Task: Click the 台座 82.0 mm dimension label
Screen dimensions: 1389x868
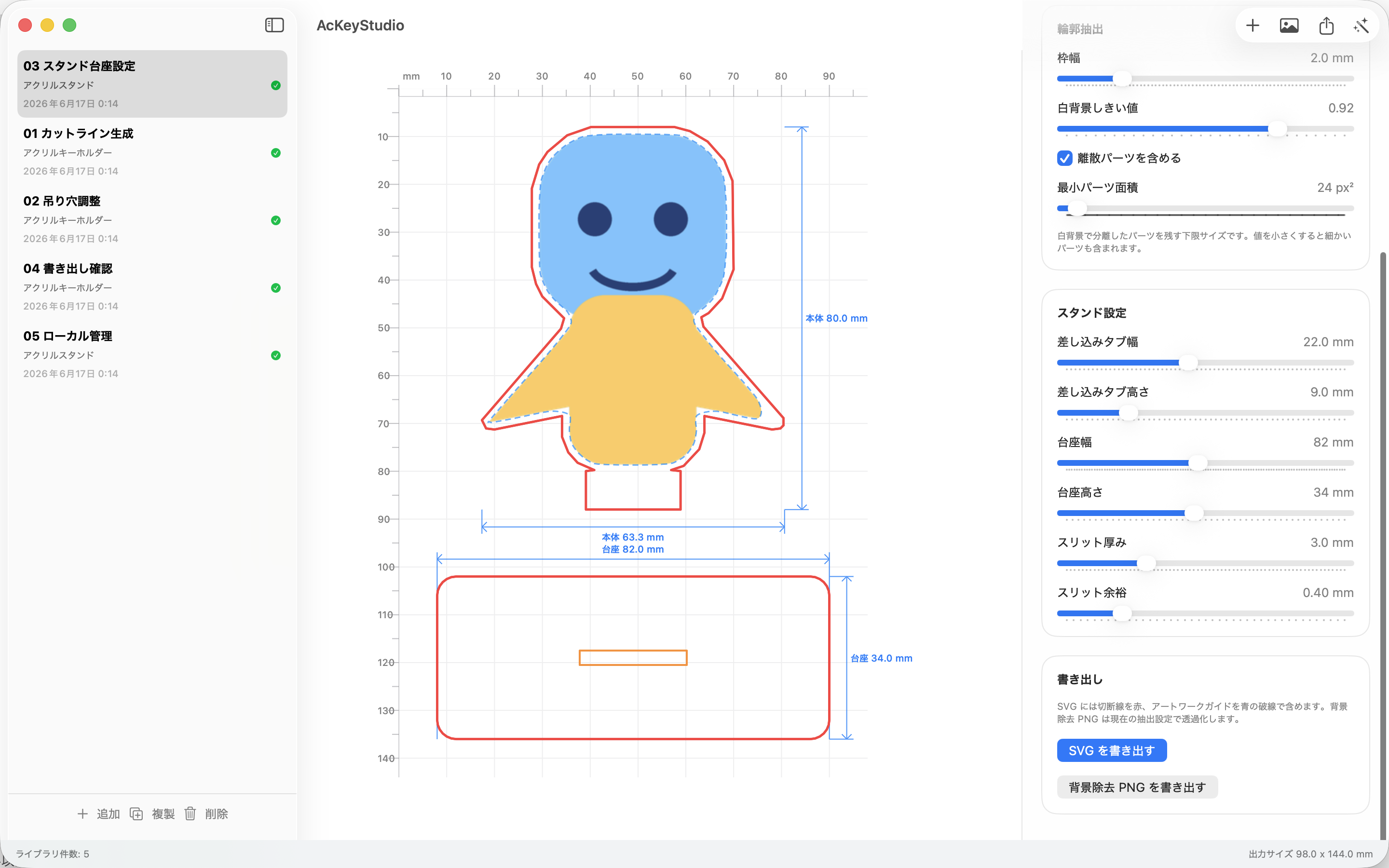Action: point(632,549)
